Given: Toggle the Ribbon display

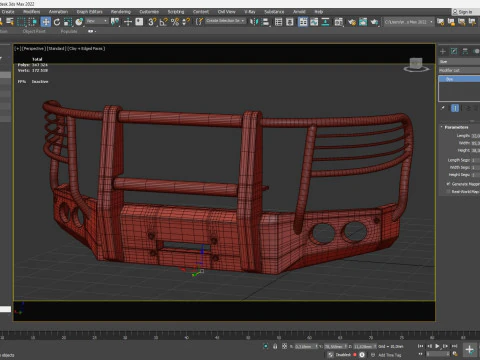Looking at the screenshot, I should click(303, 22).
